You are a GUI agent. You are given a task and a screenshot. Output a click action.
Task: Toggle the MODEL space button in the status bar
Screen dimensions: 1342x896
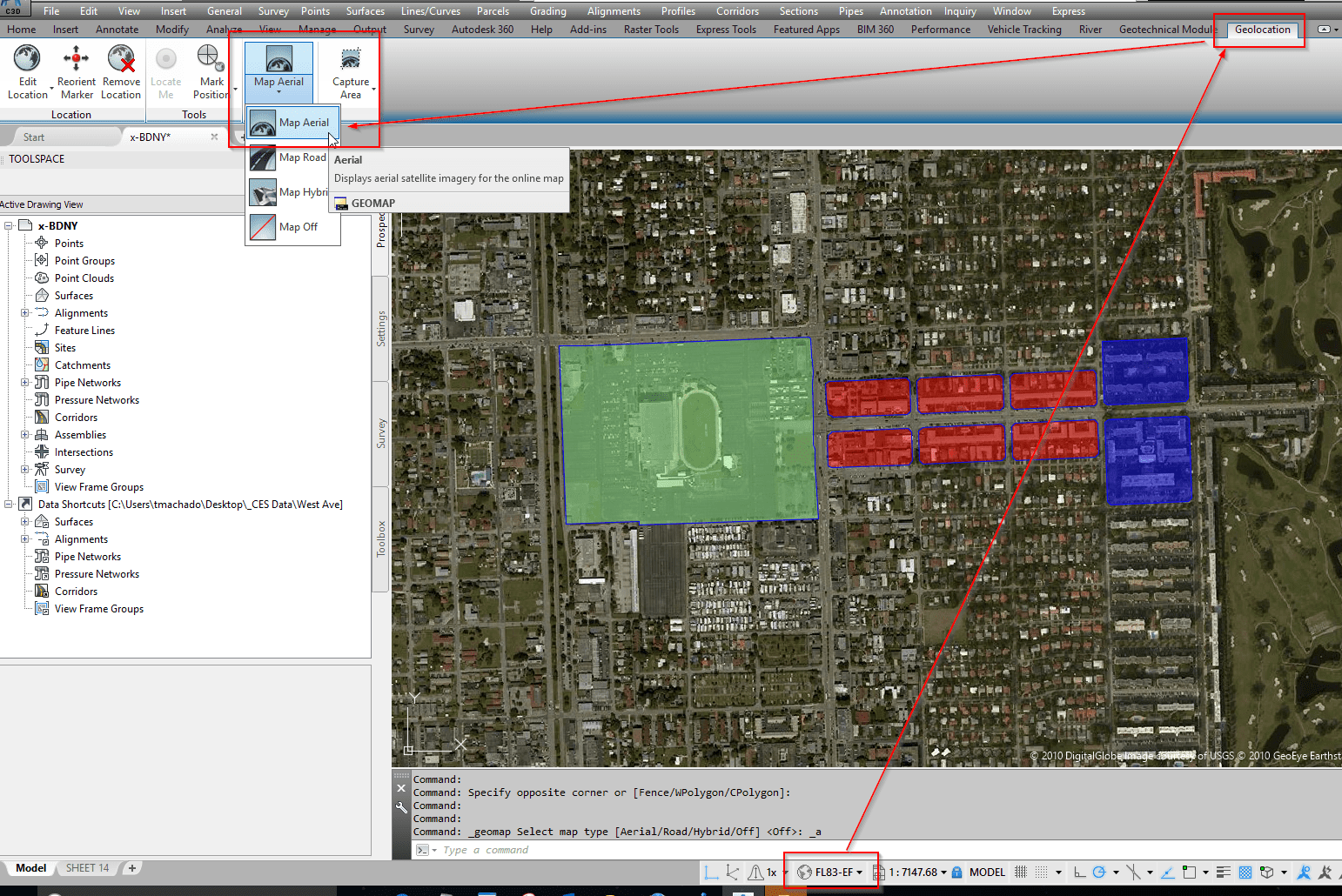986,872
